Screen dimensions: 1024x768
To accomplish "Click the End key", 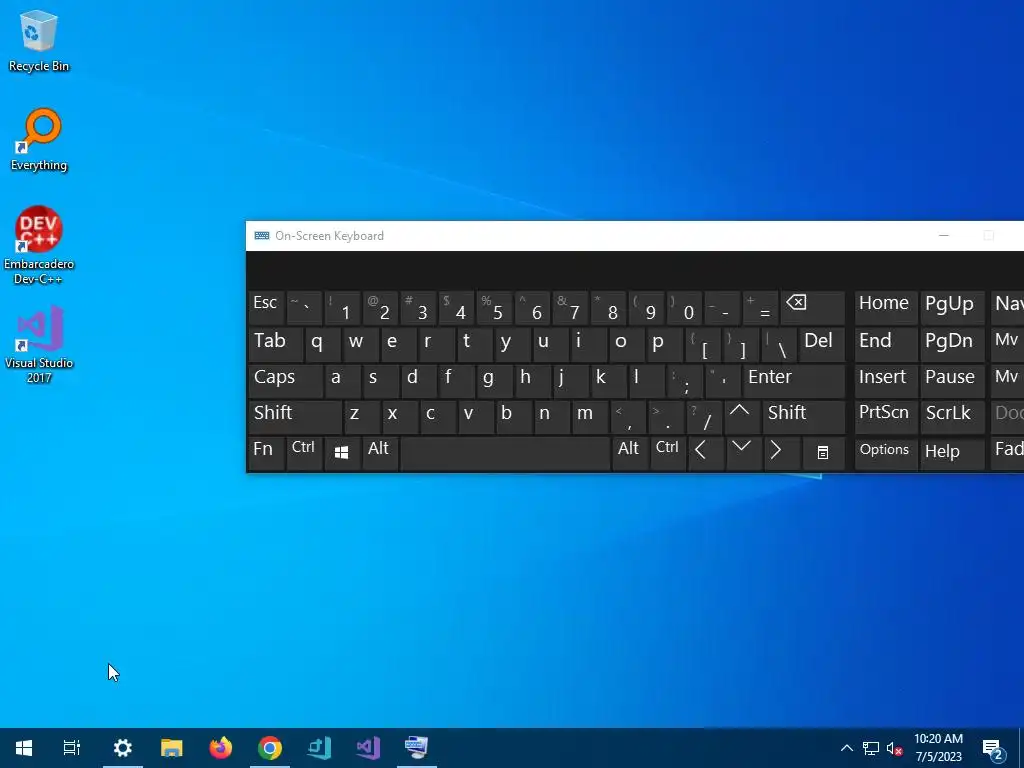I will coord(886,344).
